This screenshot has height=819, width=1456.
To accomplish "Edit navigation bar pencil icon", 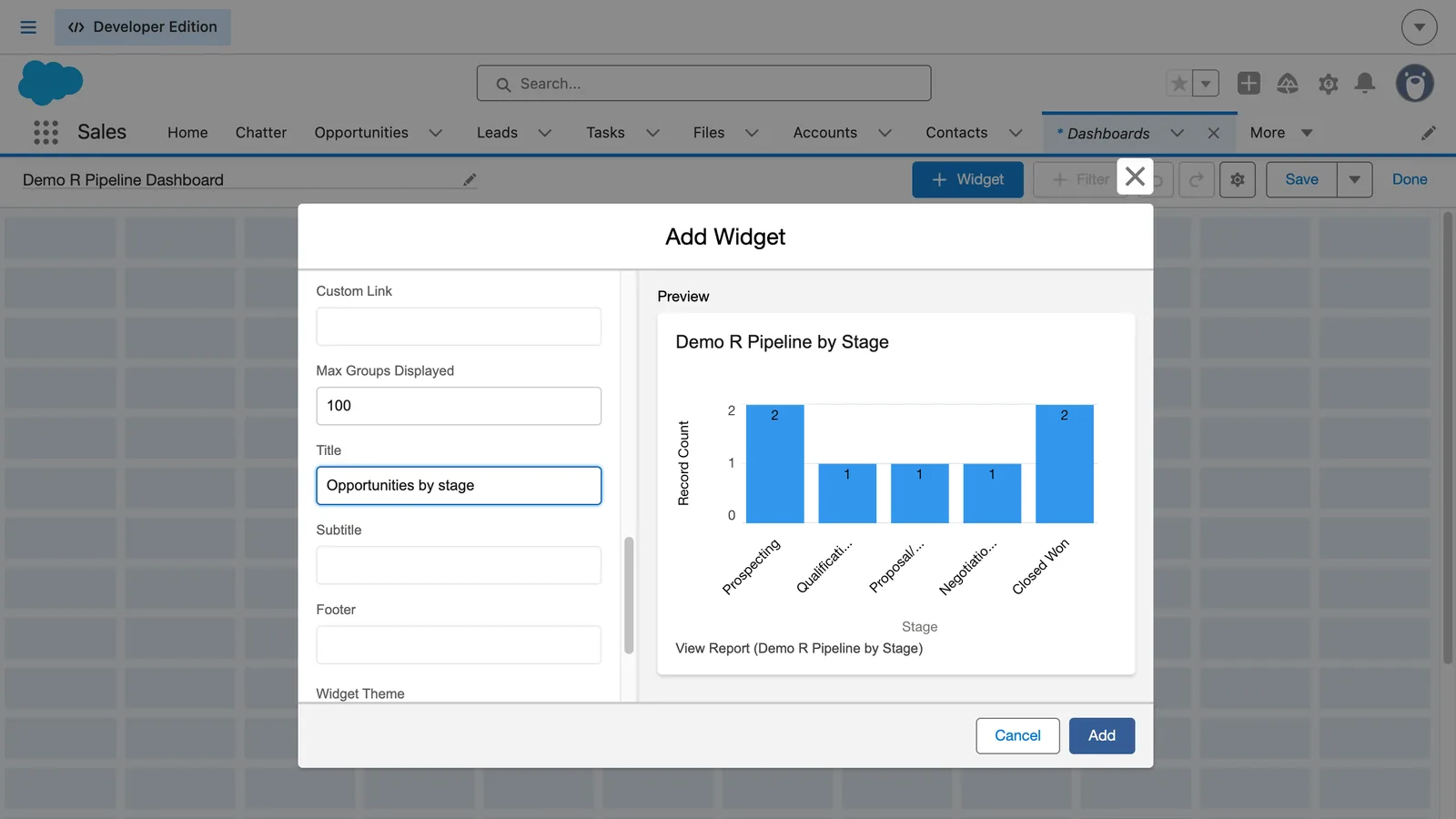I will point(1429,133).
